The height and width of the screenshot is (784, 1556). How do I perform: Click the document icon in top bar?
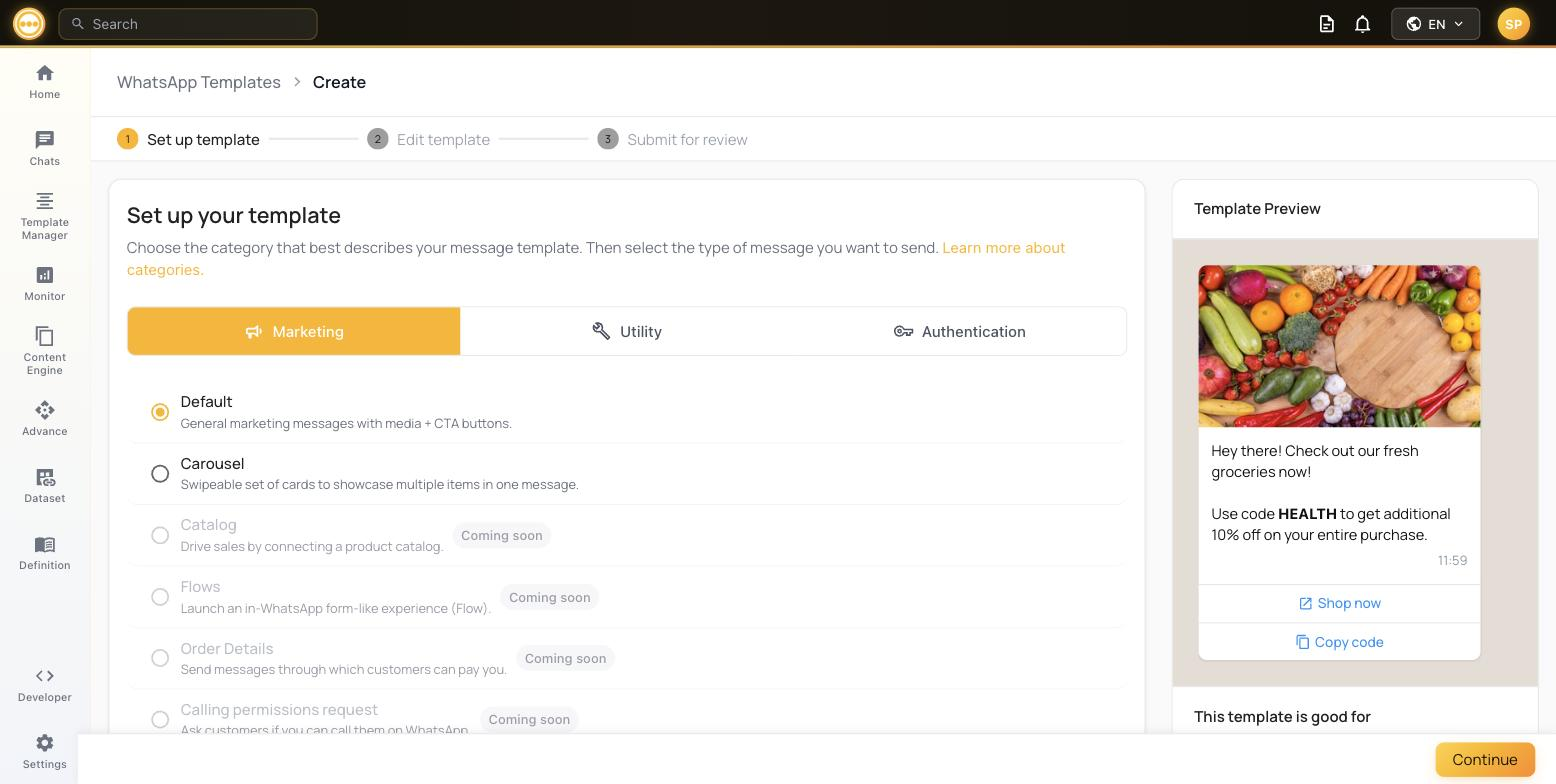[1327, 24]
